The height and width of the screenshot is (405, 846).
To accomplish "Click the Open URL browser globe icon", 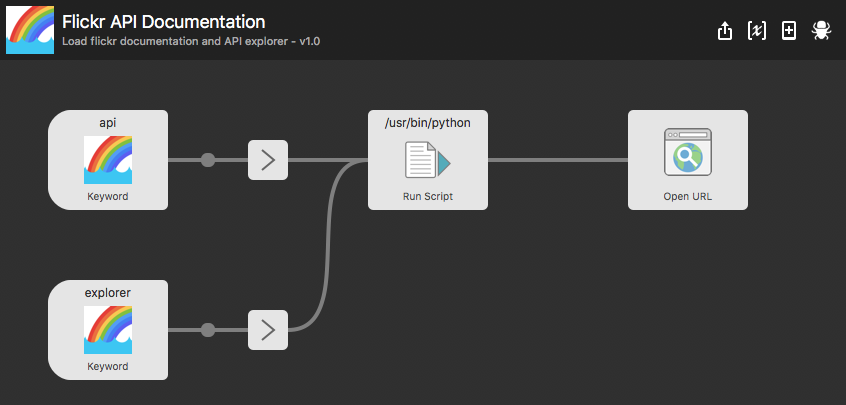I will [x=688, y=152].
